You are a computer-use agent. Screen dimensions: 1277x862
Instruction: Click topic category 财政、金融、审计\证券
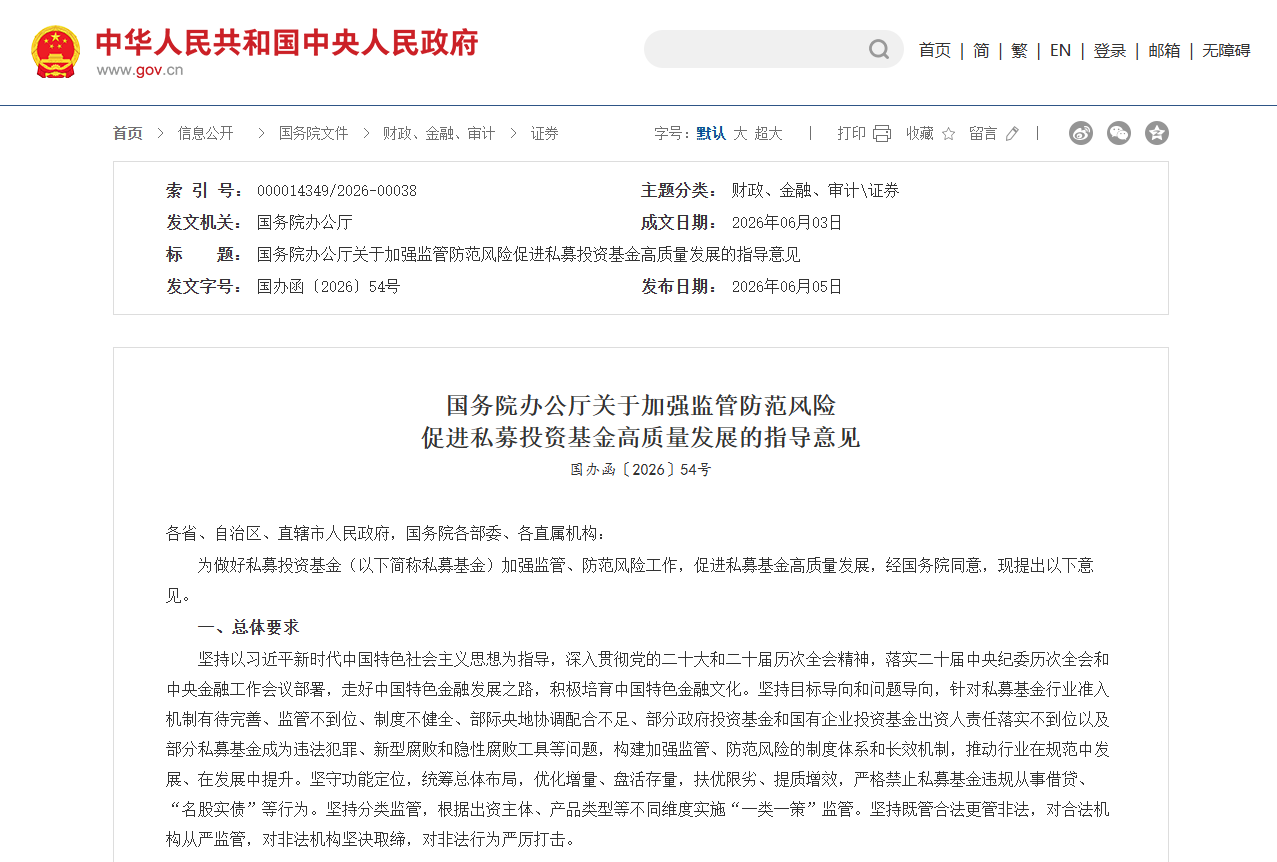click(815, 190)
